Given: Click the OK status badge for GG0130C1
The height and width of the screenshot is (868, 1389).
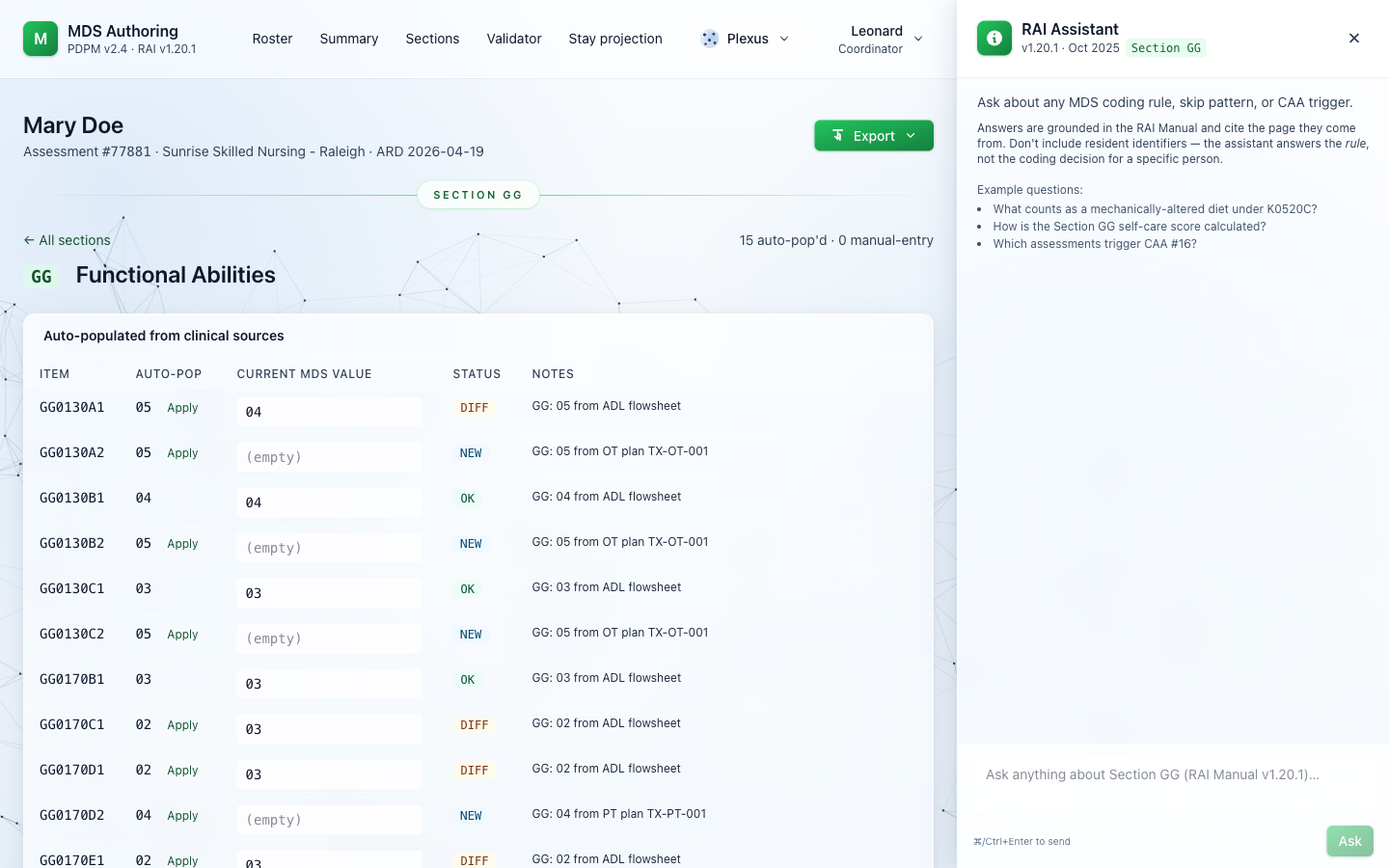Looking at the screenshot, I should pos(468,589).
